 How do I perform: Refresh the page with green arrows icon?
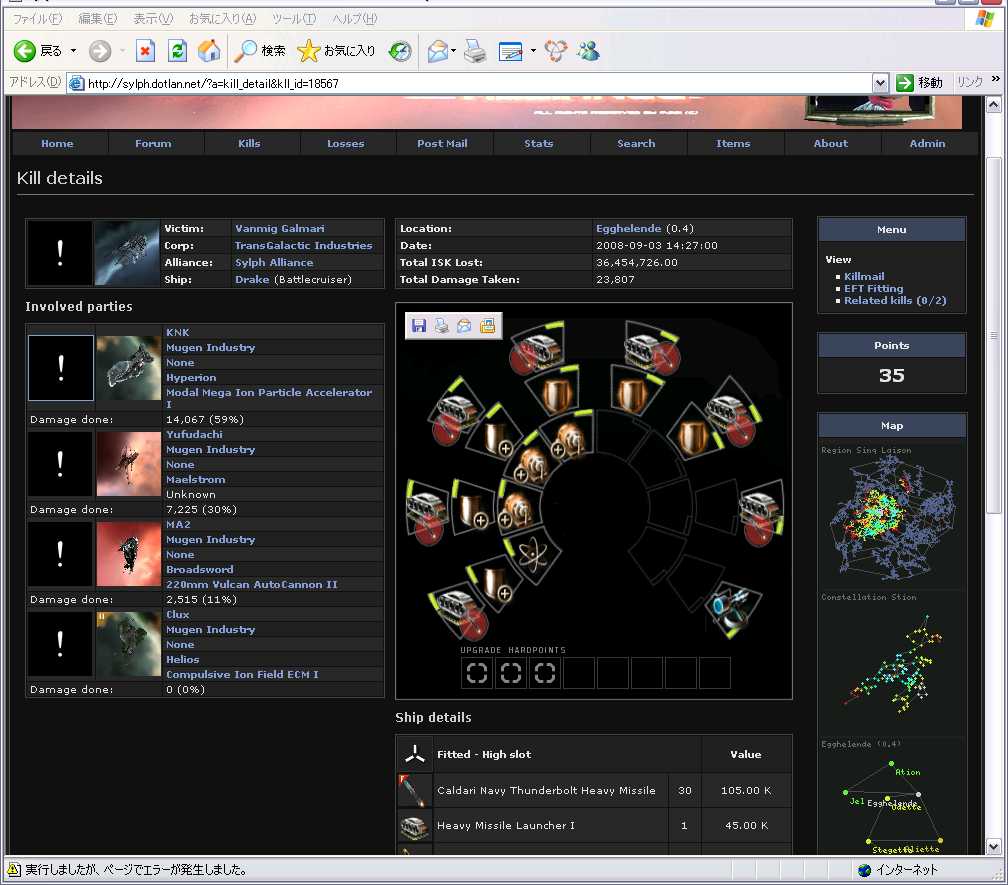177,51
